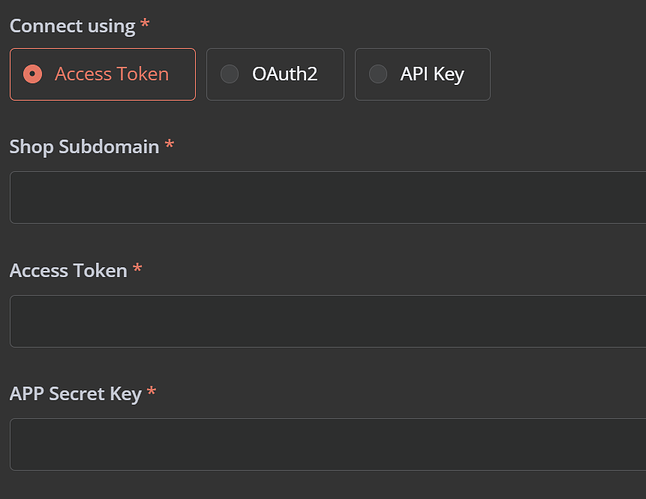Click the OAuth2 option text
The image size is (646, 499).
tap(285, 74)
